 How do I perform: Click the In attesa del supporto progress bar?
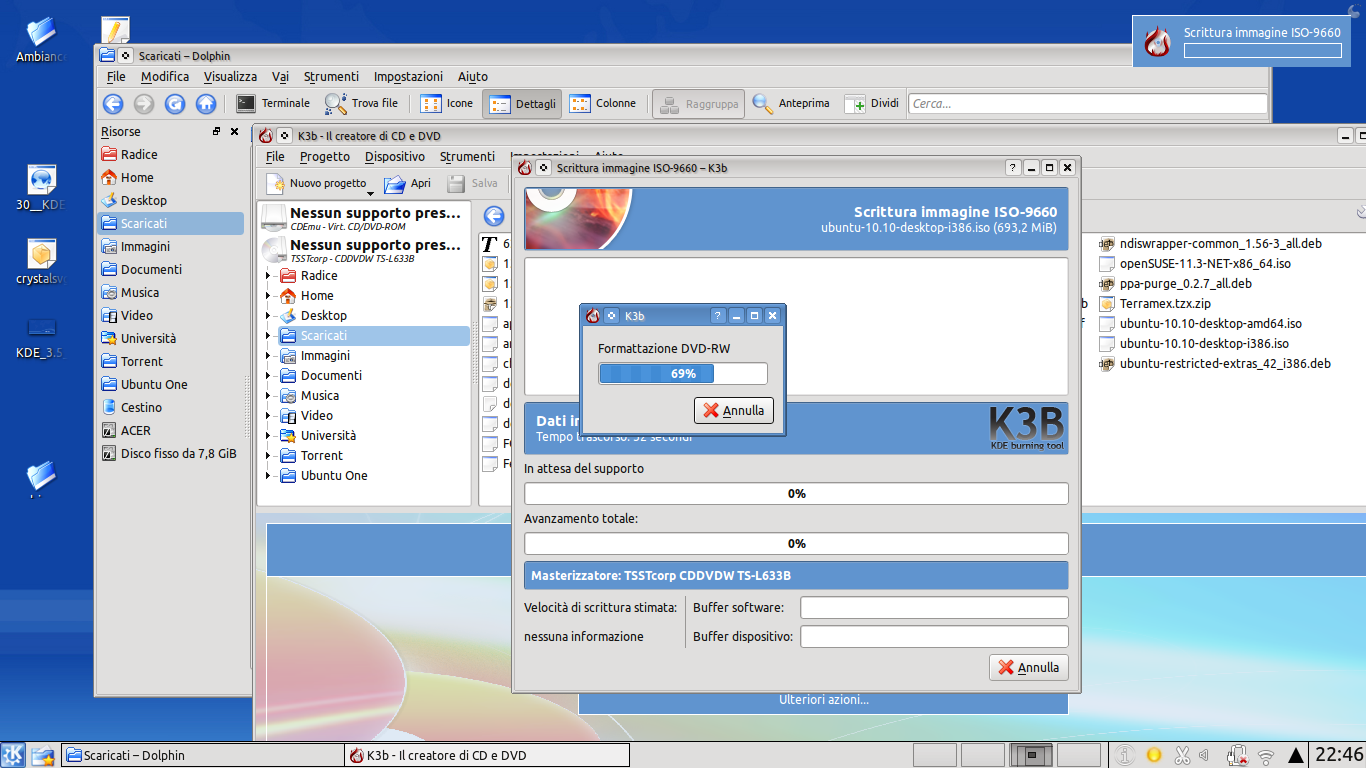pos(796,494)
